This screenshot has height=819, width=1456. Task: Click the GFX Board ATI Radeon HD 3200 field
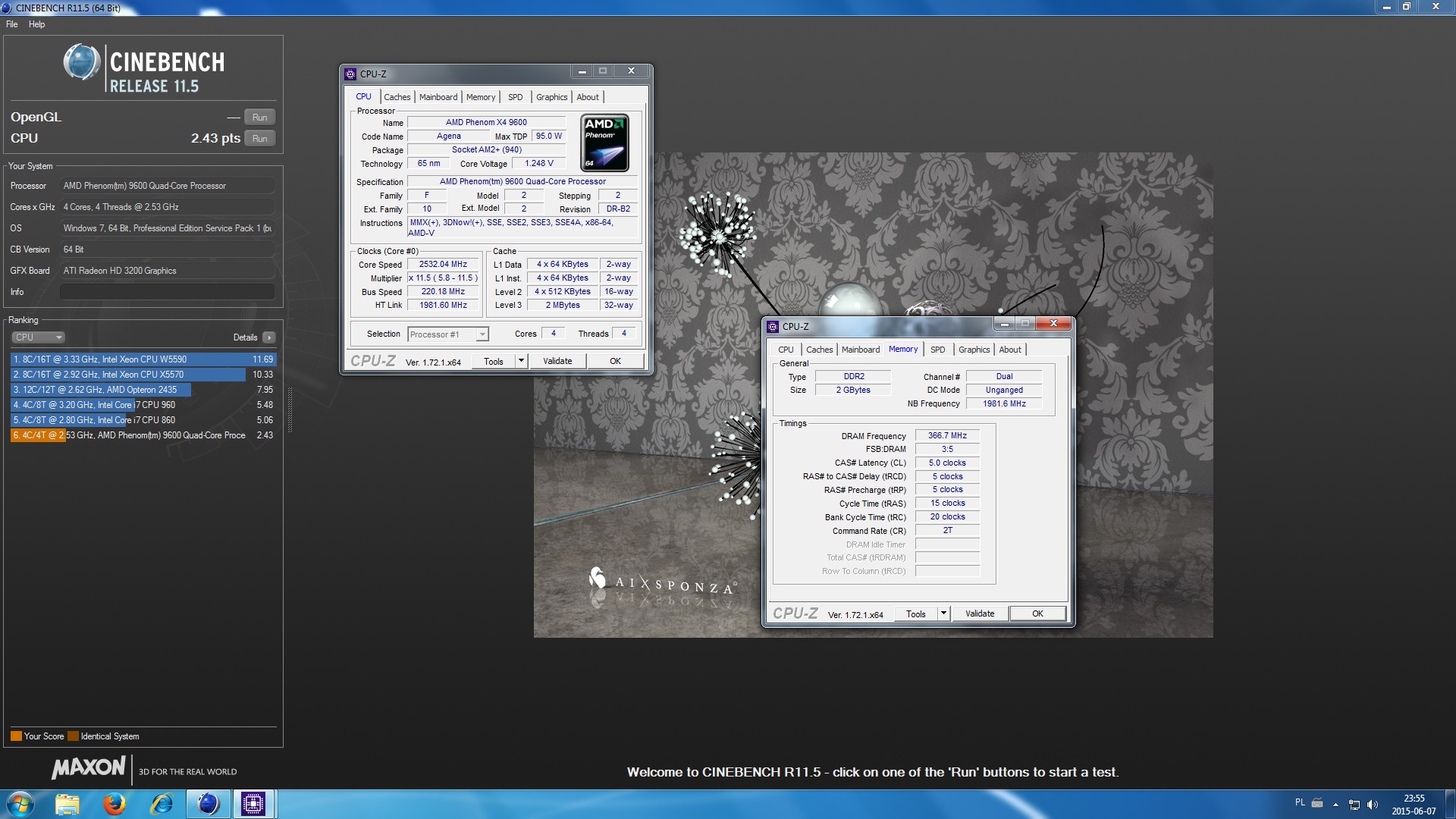click(168, 271)
